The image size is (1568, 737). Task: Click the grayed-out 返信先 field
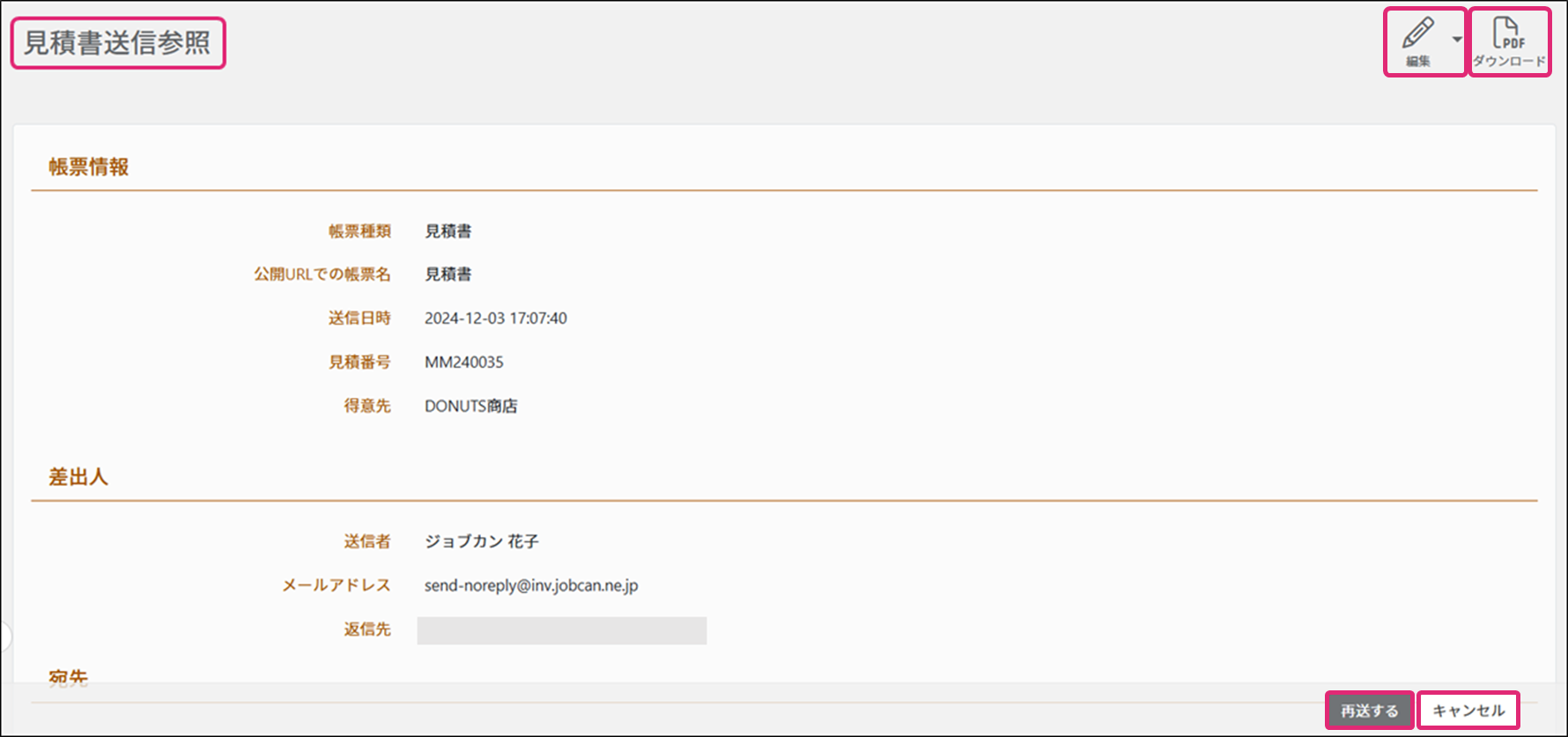tap(561, 630)
